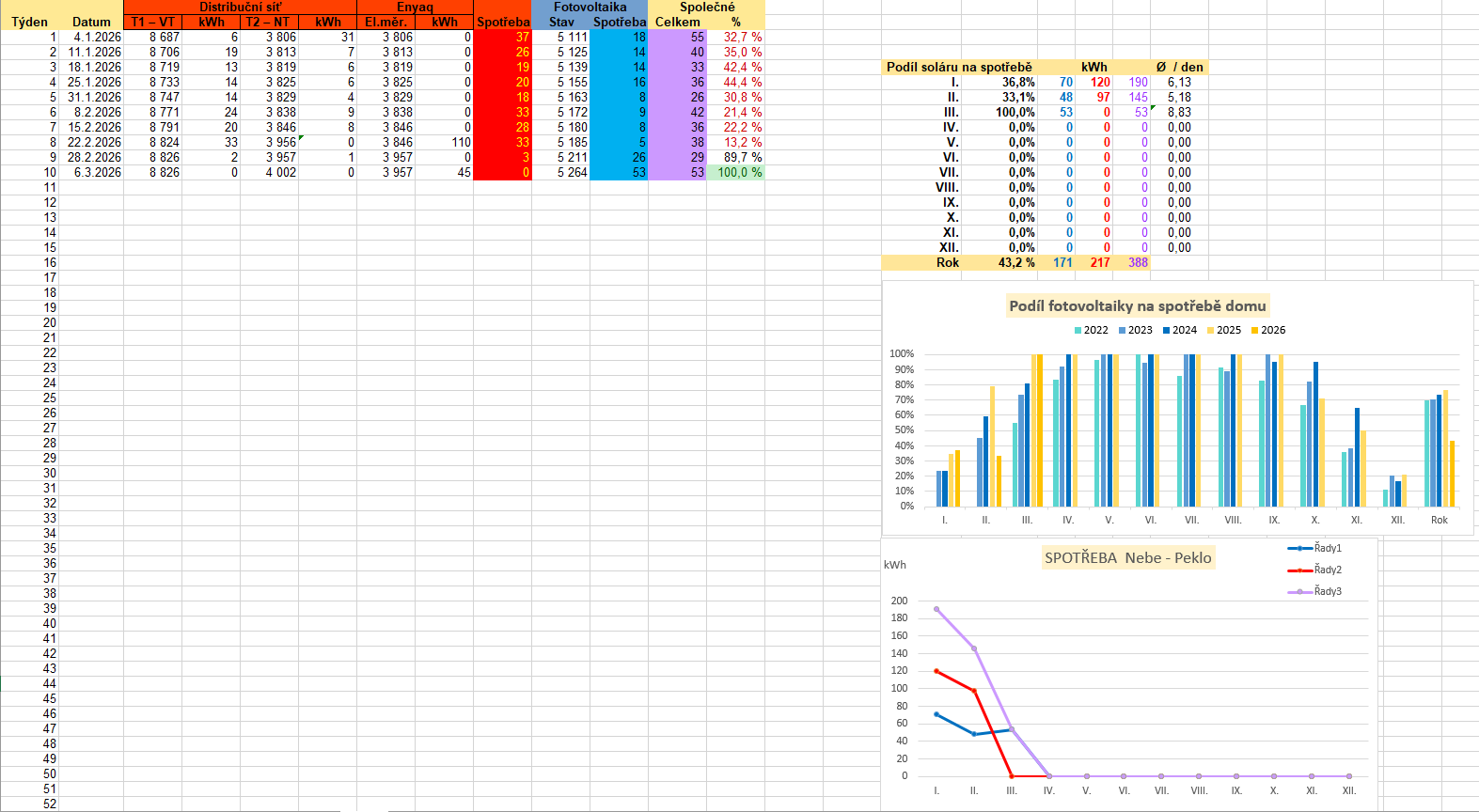This screenshot has height=812, width=1479.
Task: Select the Fotovoltaika Stav value '5 111'
Action: pos(561,37)
